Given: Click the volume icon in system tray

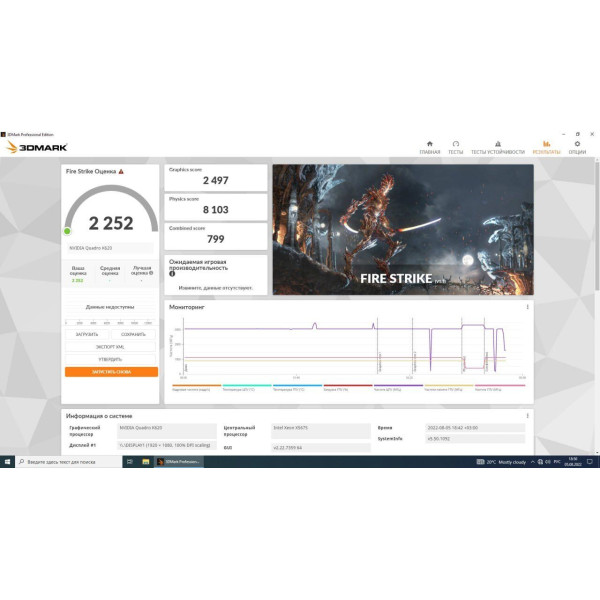Looking at the screenshot, I should point(548,462).
